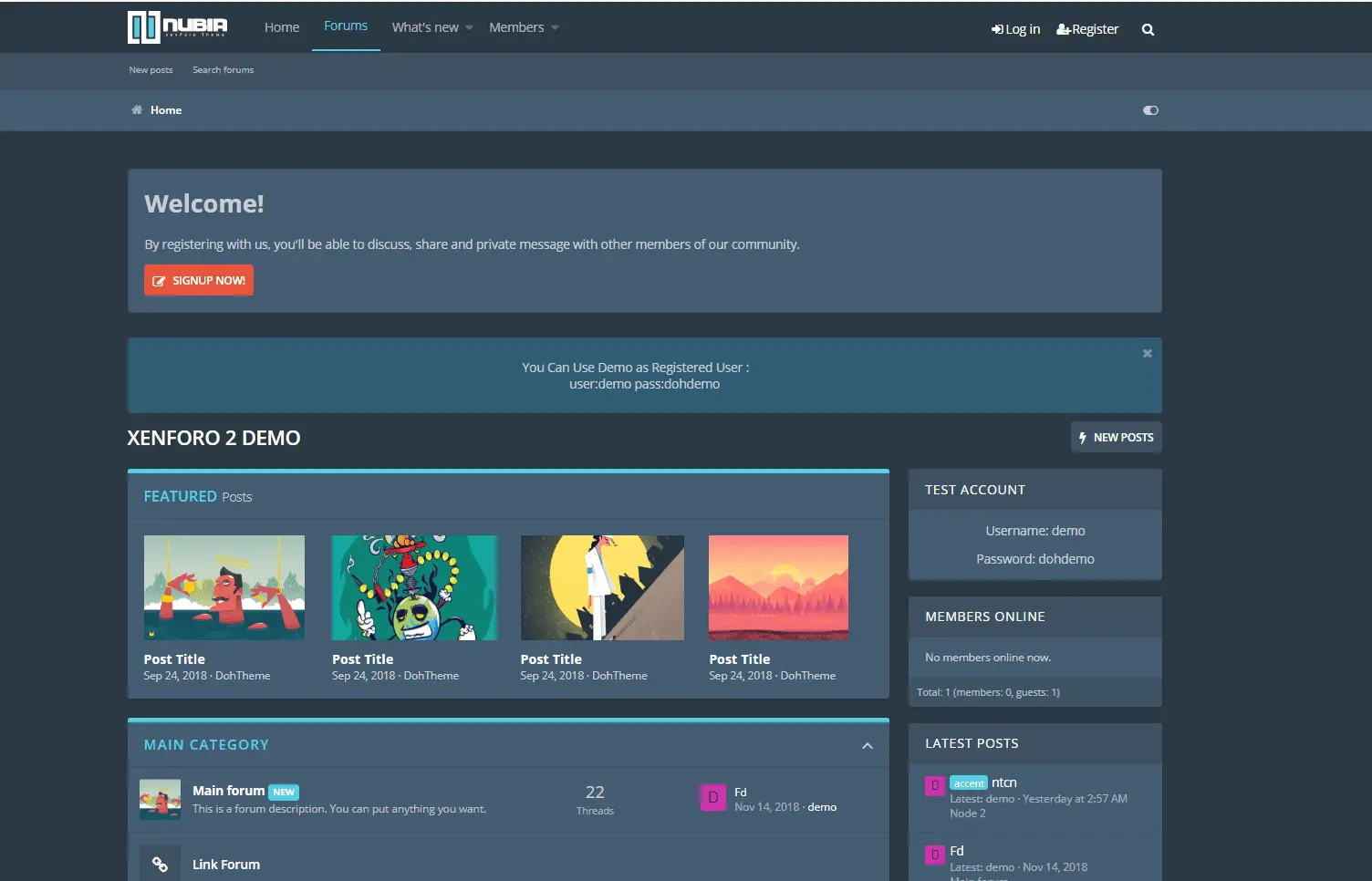Open the search magnifier icon
Image resolution: width=1372 pixels, height=881 pixels.
pyautogui.click(x=1148, y=29)
